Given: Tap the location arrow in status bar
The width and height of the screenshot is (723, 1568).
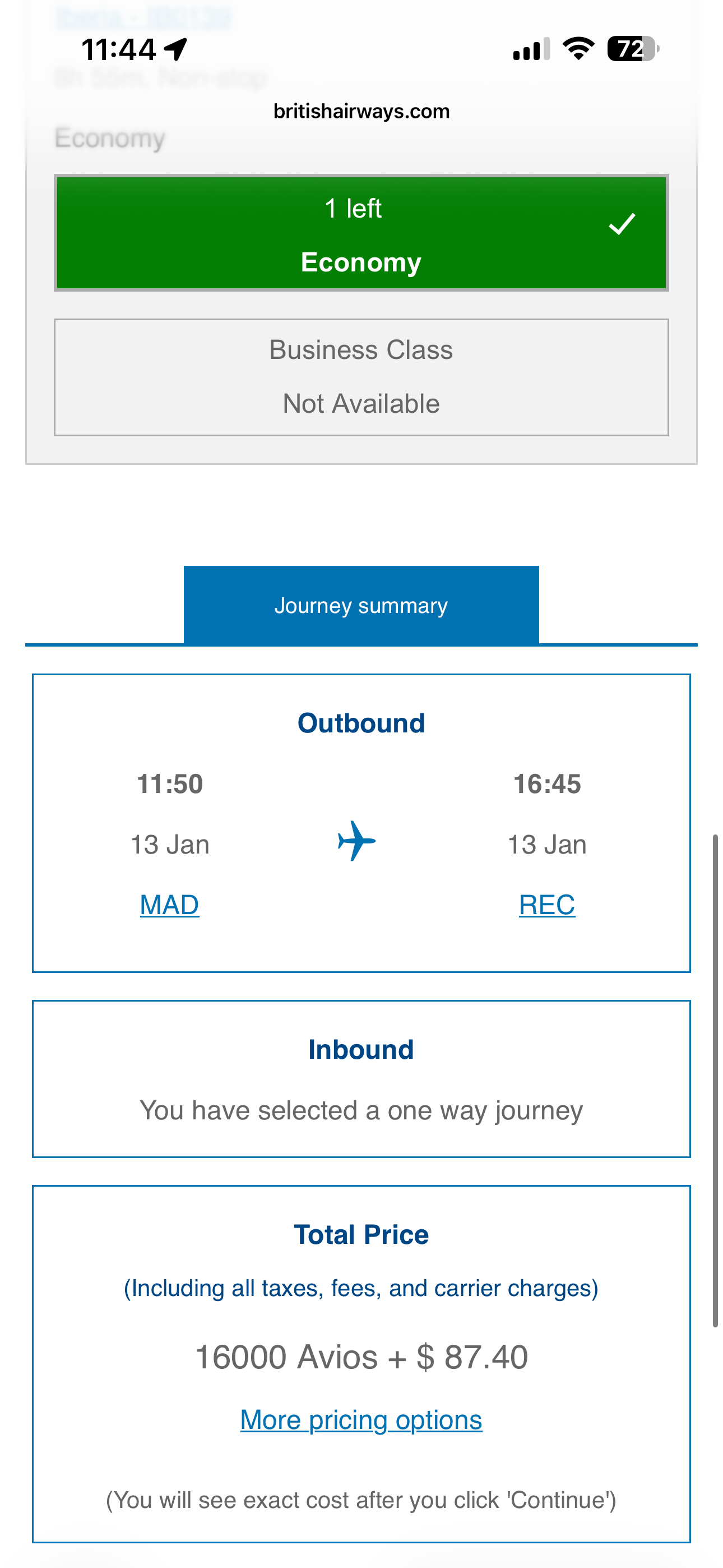Looking at the screenshot, I should coord(177,49).
